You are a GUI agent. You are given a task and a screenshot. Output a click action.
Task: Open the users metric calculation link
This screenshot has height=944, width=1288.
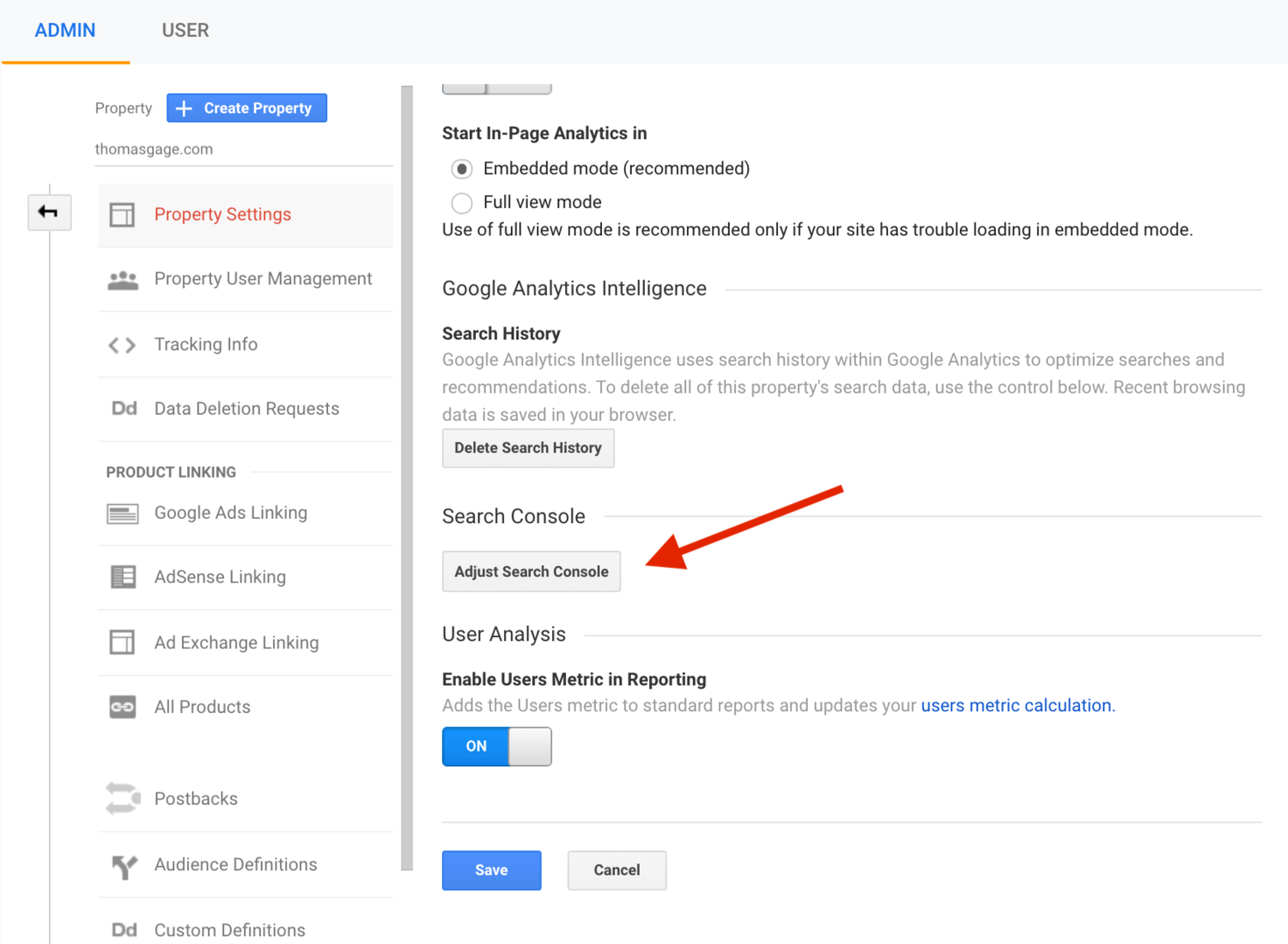tap(1018, 706)
